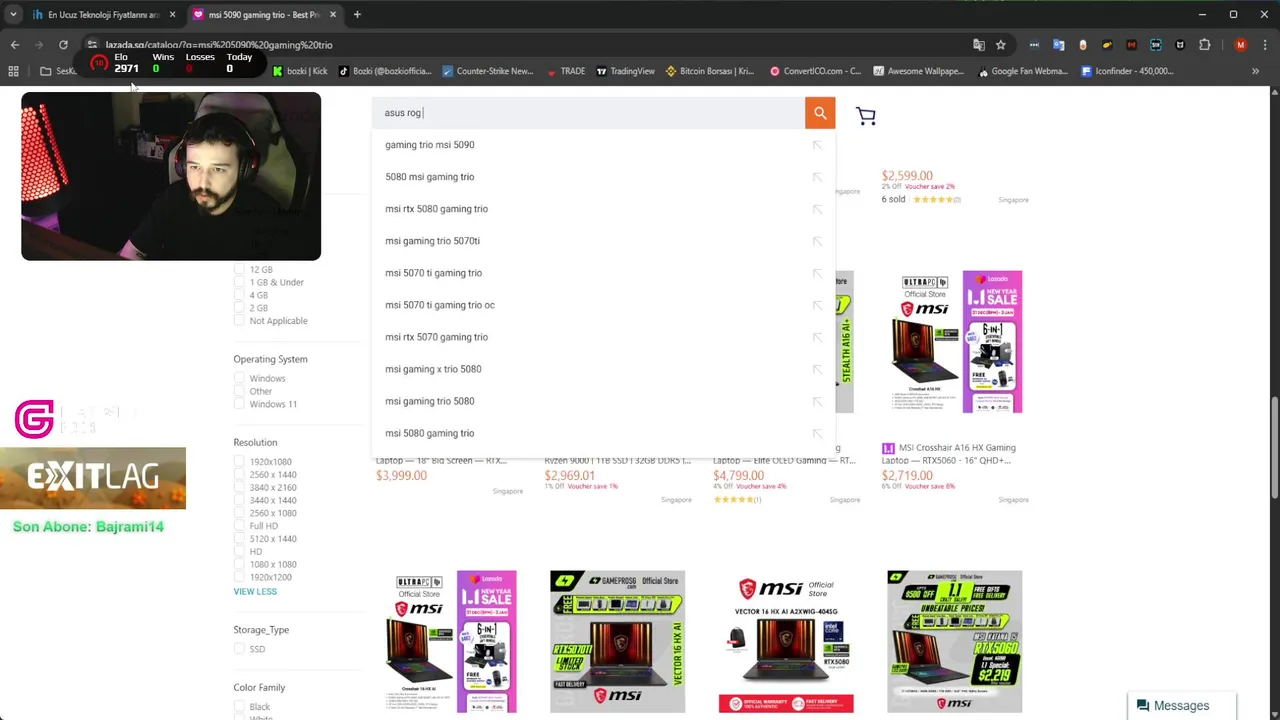Click the $2,969.01 price
Screen dimensions: 1280x720
pyautogui.click(x=570, y=476)
